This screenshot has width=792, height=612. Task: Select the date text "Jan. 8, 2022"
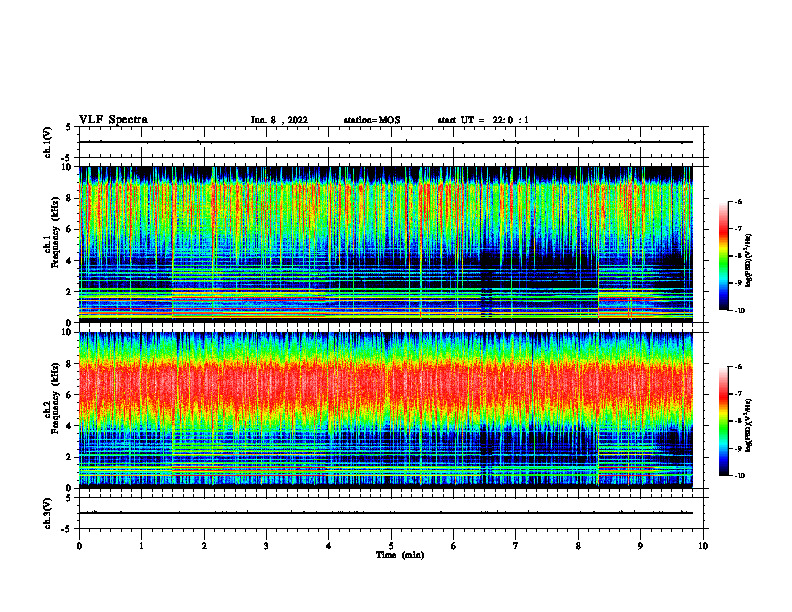point(279,120)
